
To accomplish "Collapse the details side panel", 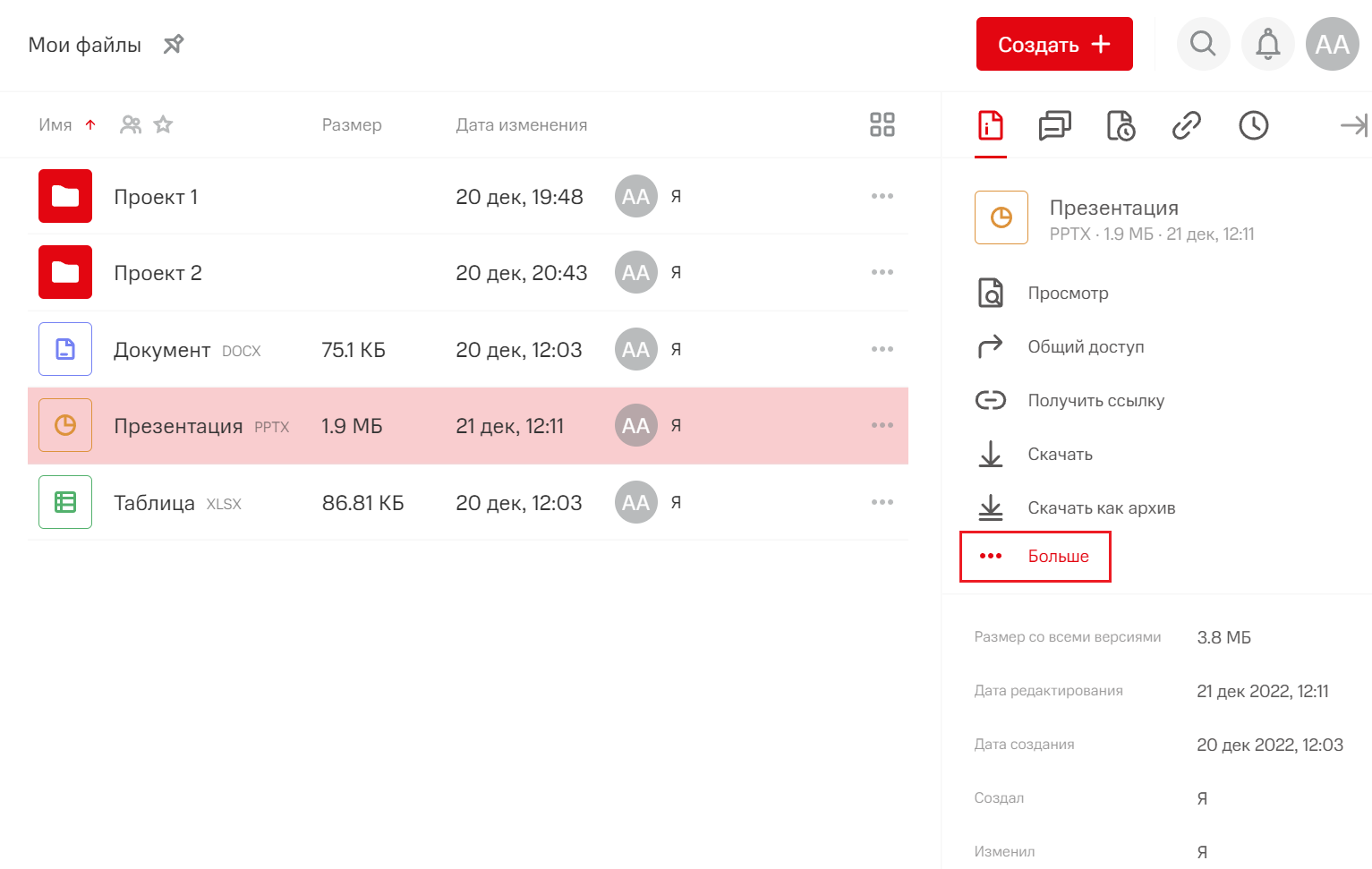I will point(1352,125).
